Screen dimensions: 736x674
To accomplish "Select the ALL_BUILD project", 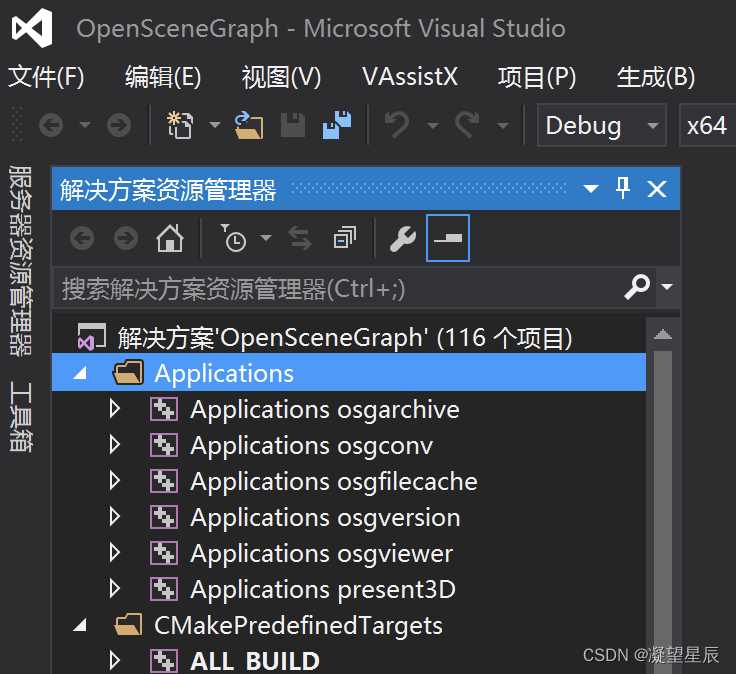I will (x=255, y=661).
